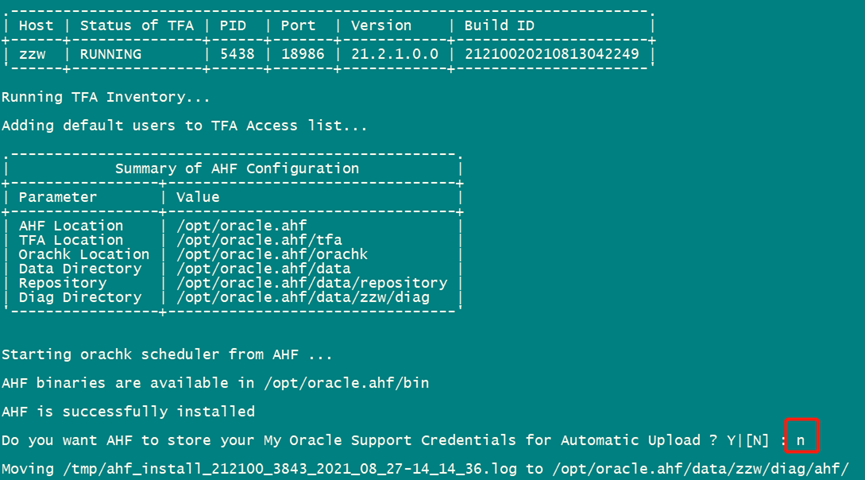Select the host name 'zzw' cell
The width and height of the screenshot is (865, 480).
point(32,54)
